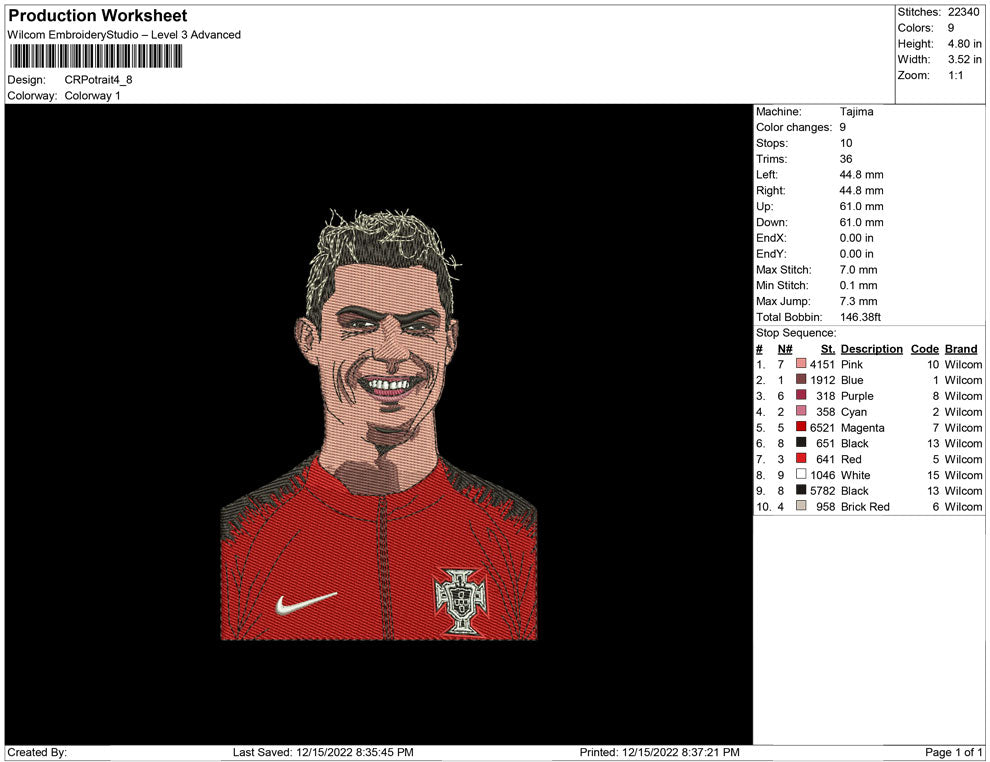Select the Trims value 36

click(x=845, y=158)
